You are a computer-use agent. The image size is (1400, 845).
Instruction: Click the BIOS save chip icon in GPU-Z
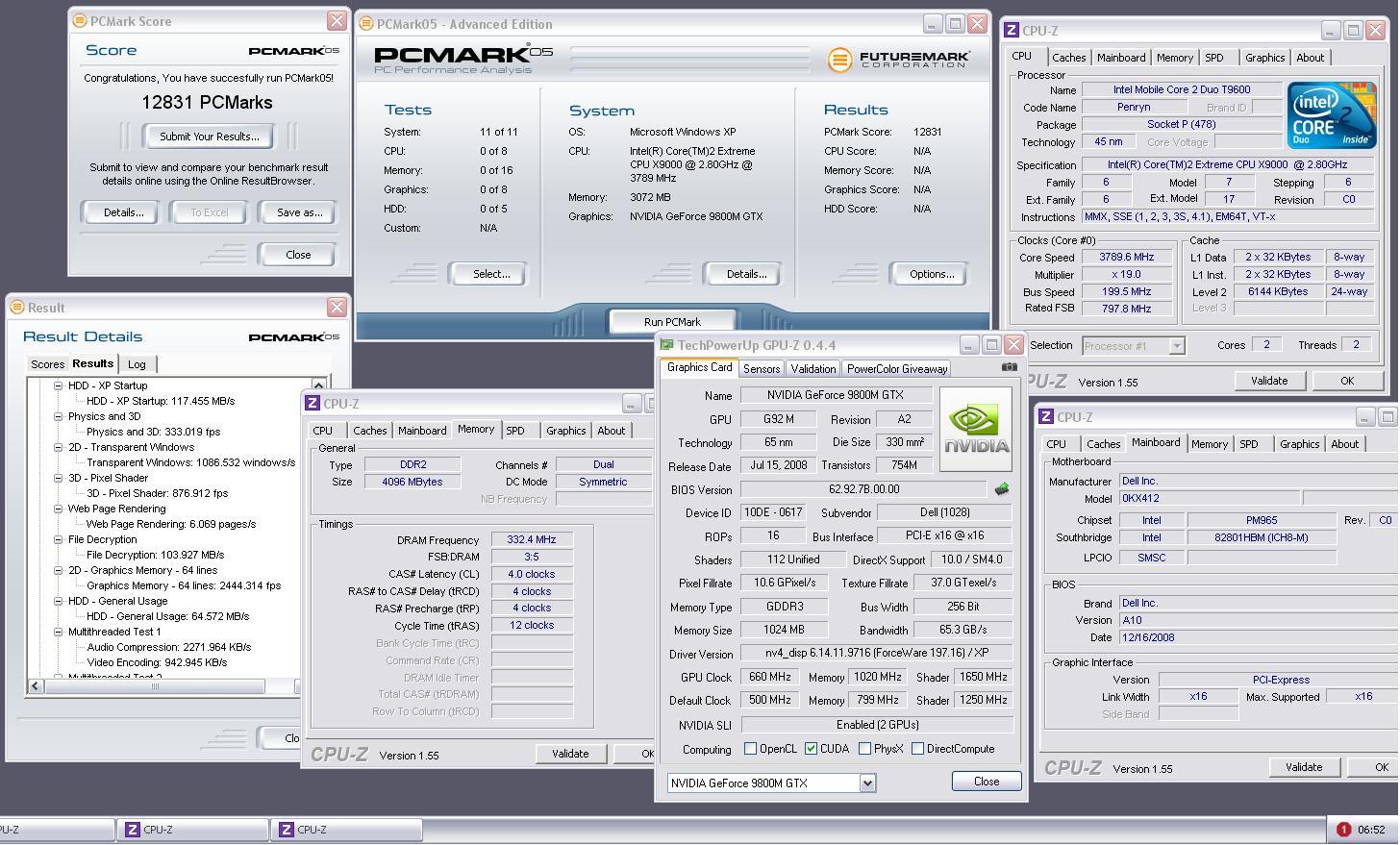pos(1002,489)
